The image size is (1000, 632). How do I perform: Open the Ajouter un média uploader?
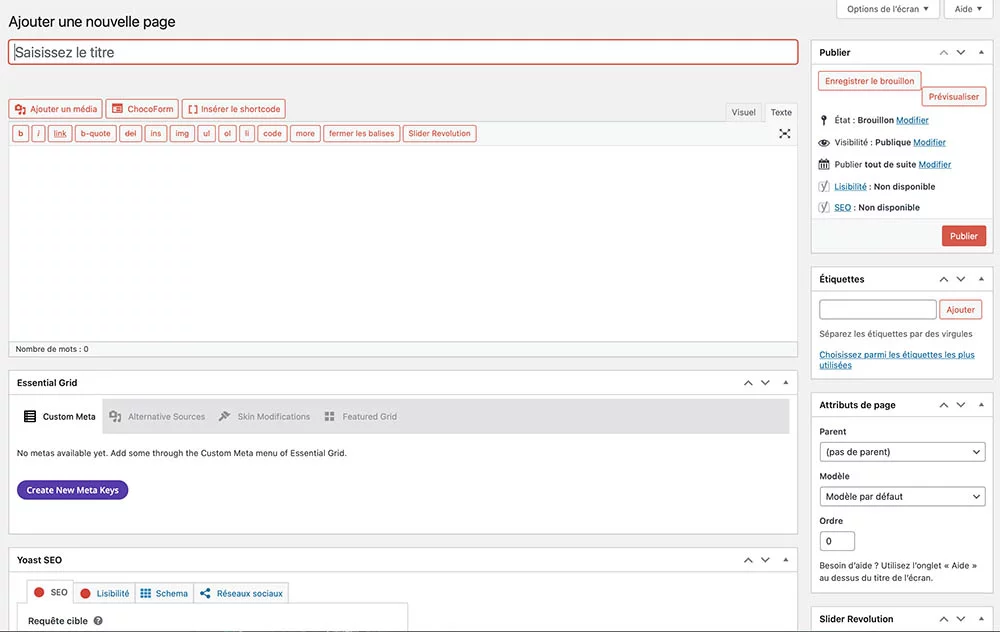[x=56, y=109]
